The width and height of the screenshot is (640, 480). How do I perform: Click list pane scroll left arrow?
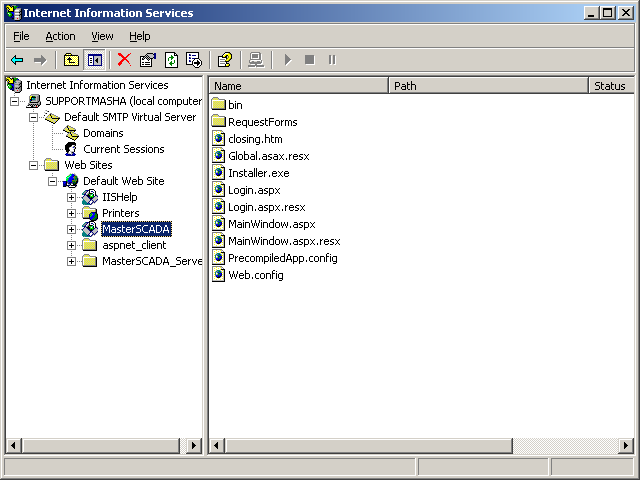pyautogui.click(x=216, y=445)
